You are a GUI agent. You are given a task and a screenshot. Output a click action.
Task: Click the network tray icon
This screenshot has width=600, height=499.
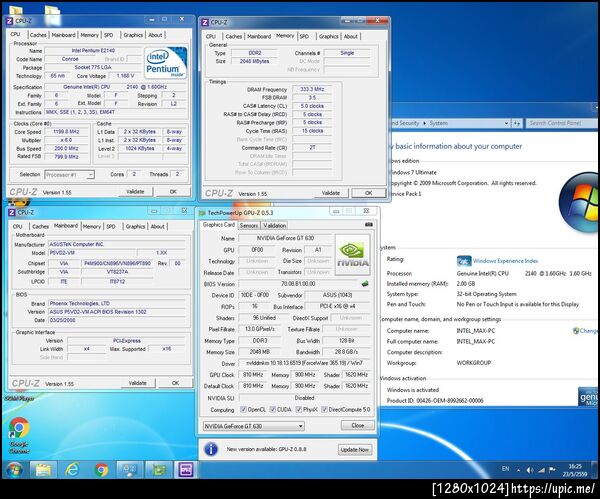click(541, 470)
